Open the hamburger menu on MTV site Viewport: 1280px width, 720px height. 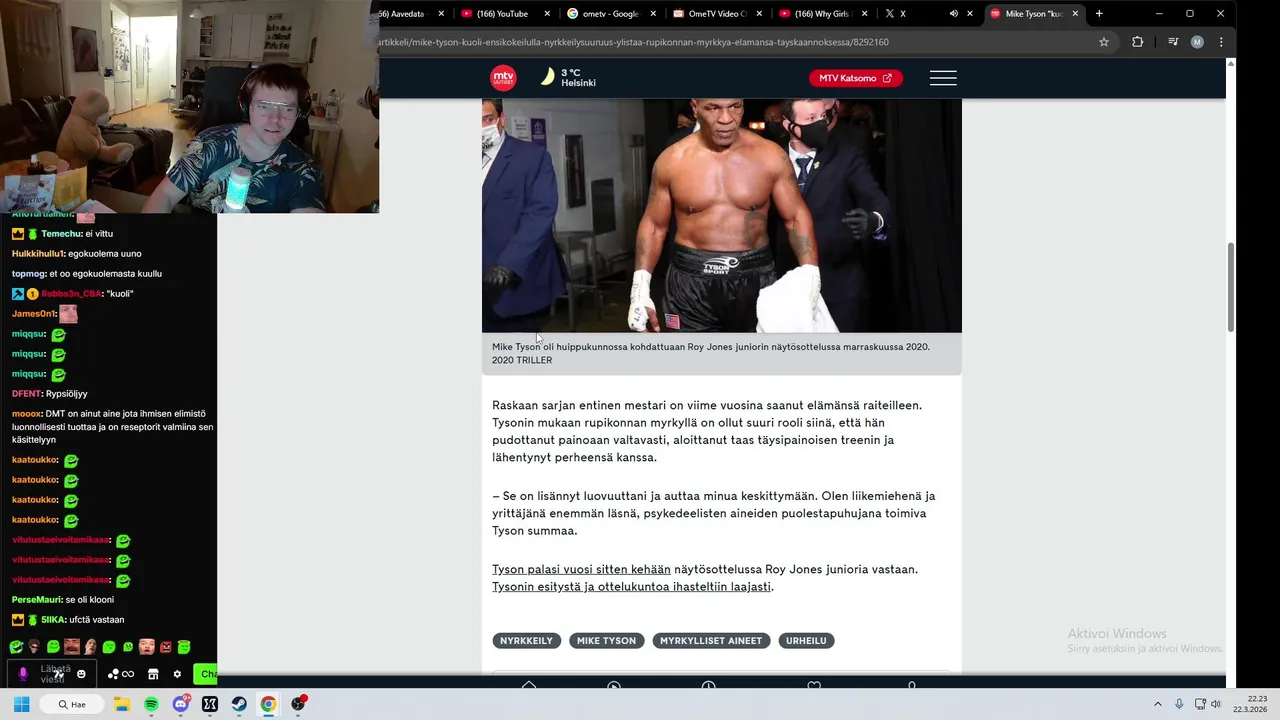point(943,78)
